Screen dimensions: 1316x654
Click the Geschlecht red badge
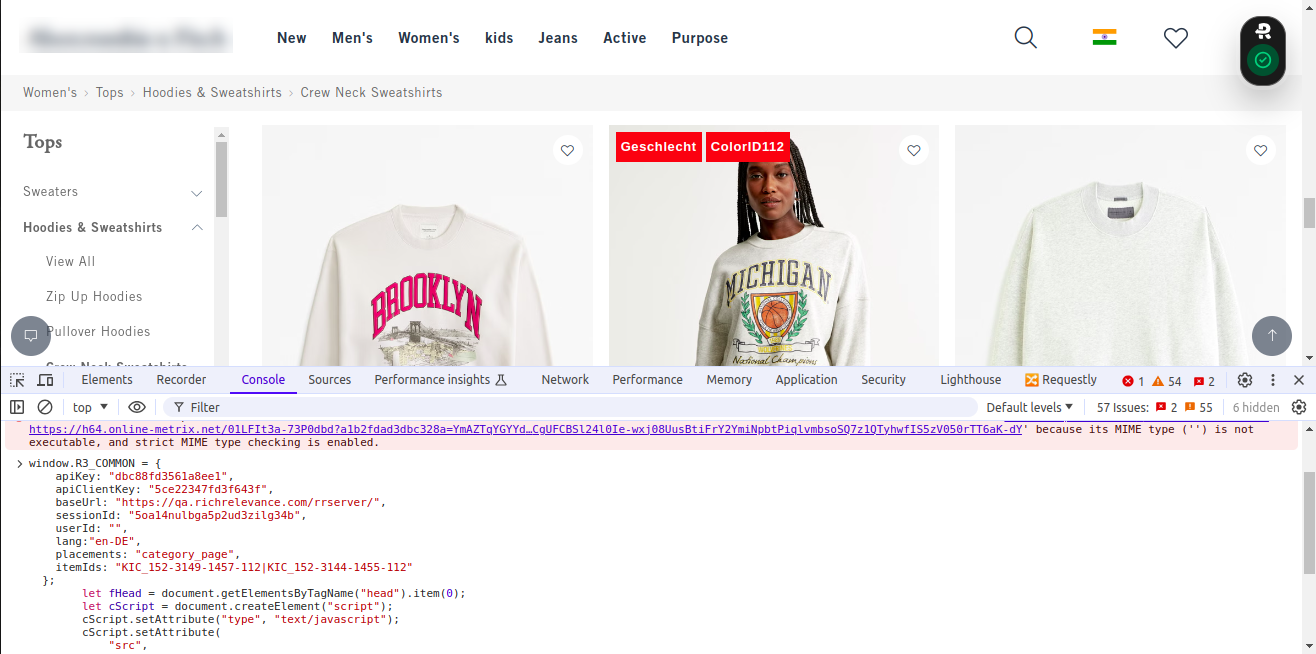coord(658,147)
